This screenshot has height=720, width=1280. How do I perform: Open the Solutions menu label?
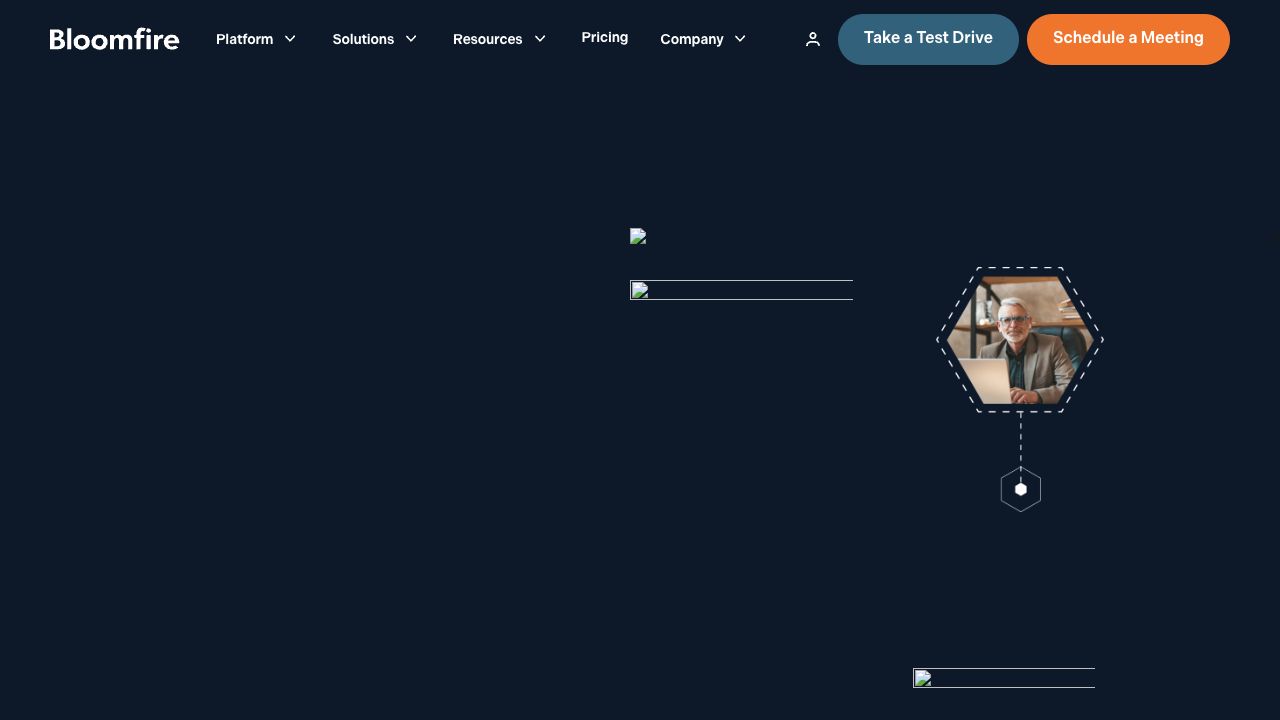[x=363, y=39]
